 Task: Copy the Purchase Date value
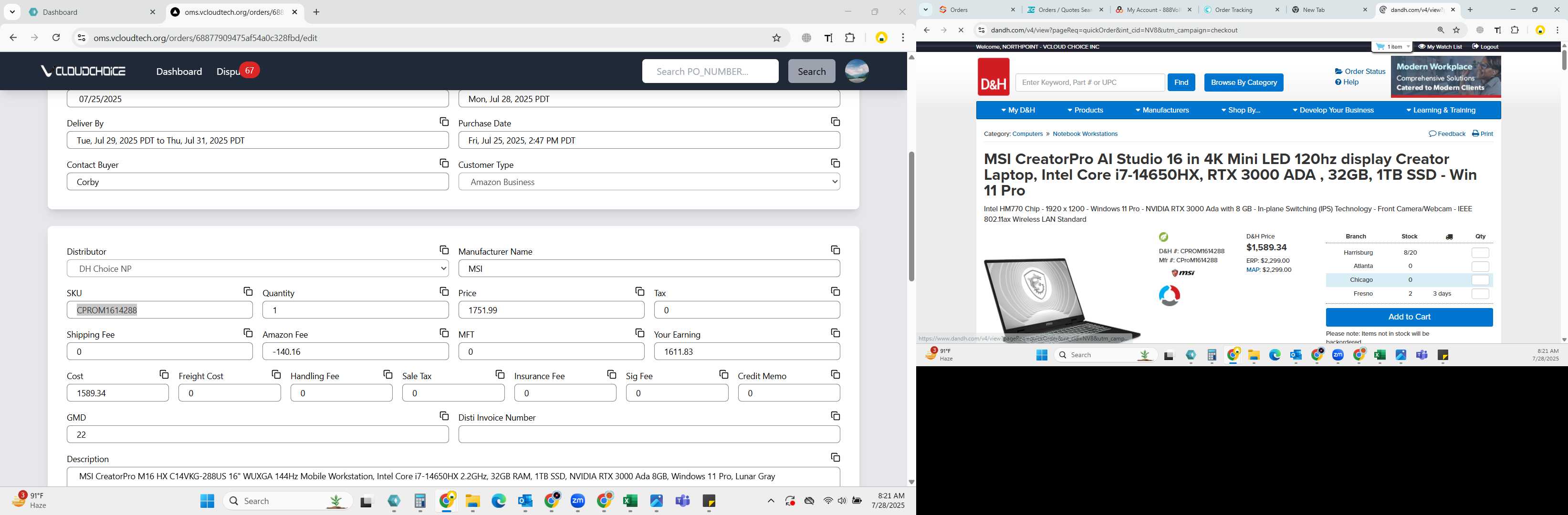point(835,122)
